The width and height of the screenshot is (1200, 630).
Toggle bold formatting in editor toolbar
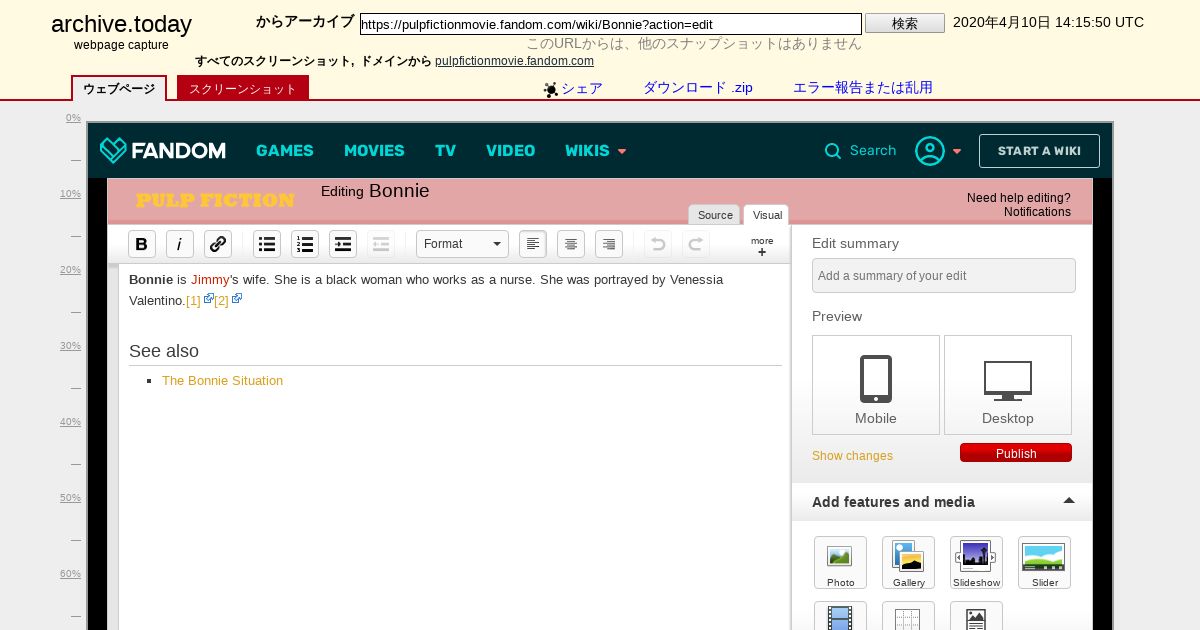(142, 244)
